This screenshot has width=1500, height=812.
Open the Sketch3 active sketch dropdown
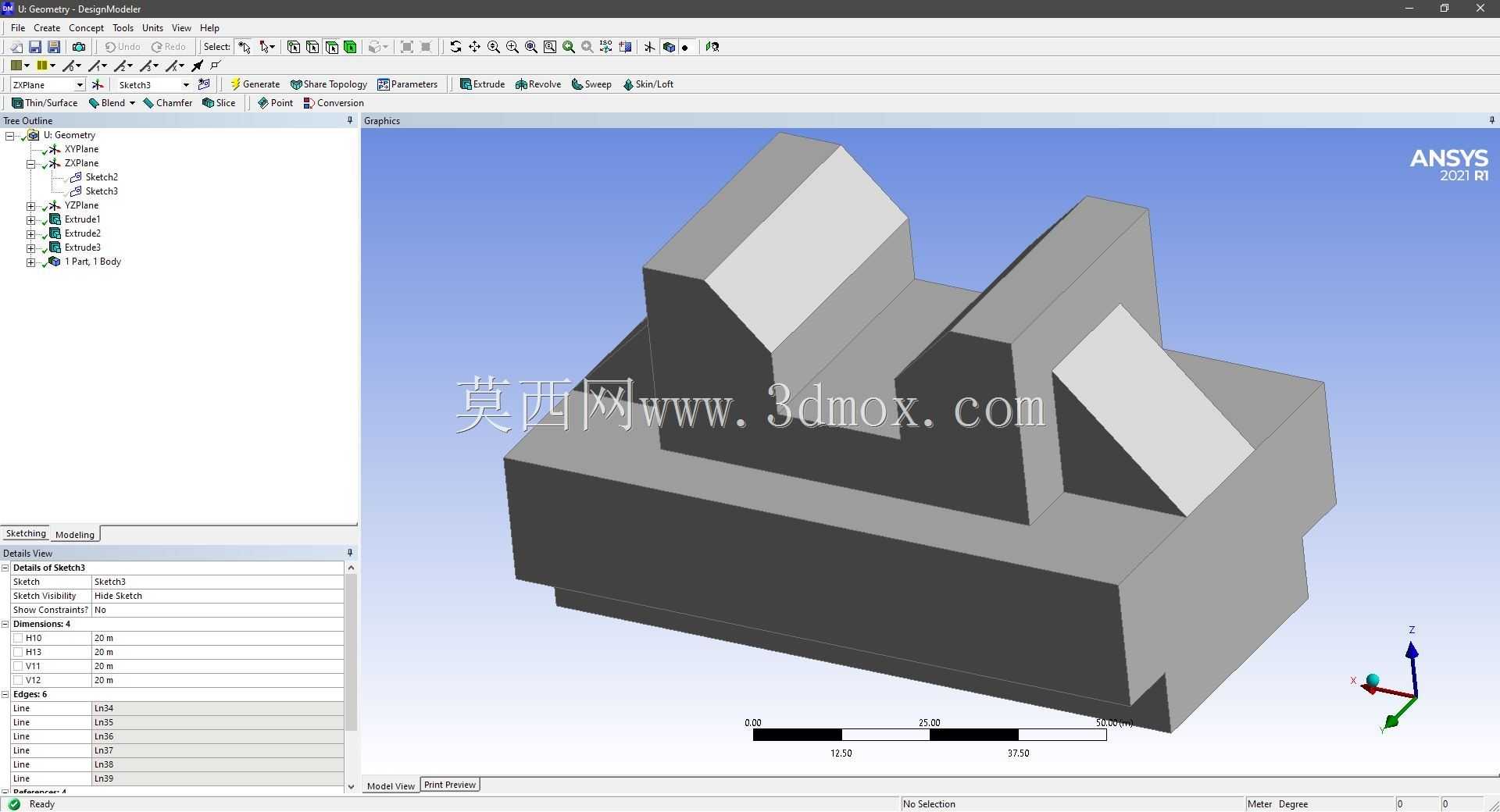pyautogui.click(x=186, y=84)
